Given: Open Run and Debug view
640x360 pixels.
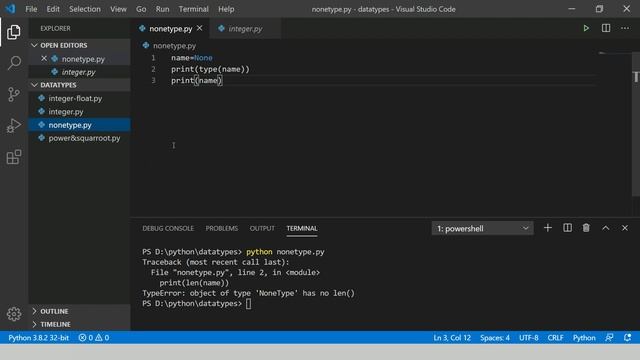Looking at the screenshot, I should pos(13,126).
